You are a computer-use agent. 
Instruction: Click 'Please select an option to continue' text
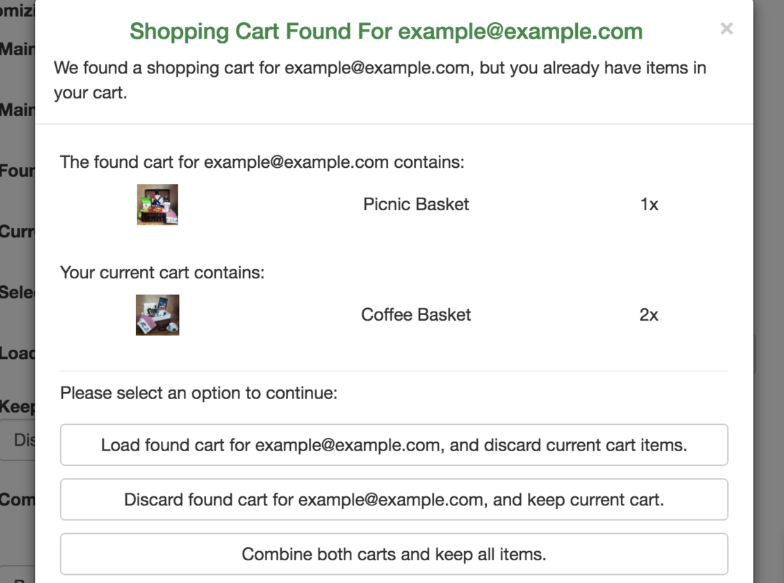point(199,393)
